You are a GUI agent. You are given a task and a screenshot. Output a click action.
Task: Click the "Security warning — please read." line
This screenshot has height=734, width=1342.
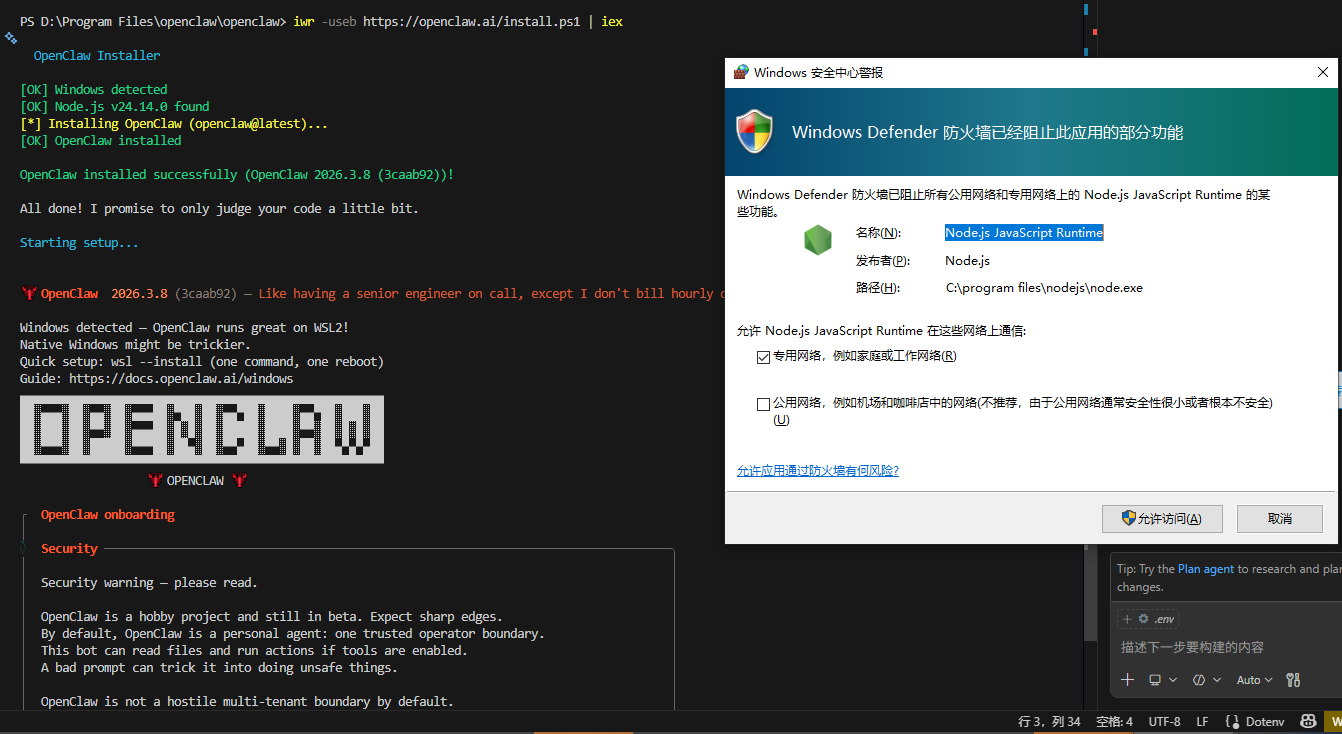tap(150, 583)
